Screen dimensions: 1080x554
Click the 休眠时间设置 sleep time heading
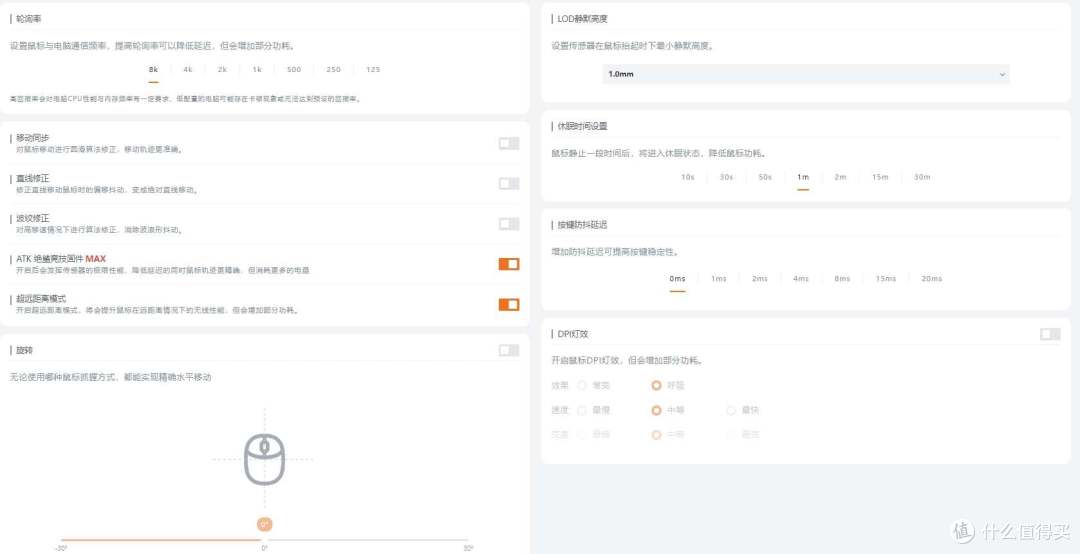[x=583, y=126]
